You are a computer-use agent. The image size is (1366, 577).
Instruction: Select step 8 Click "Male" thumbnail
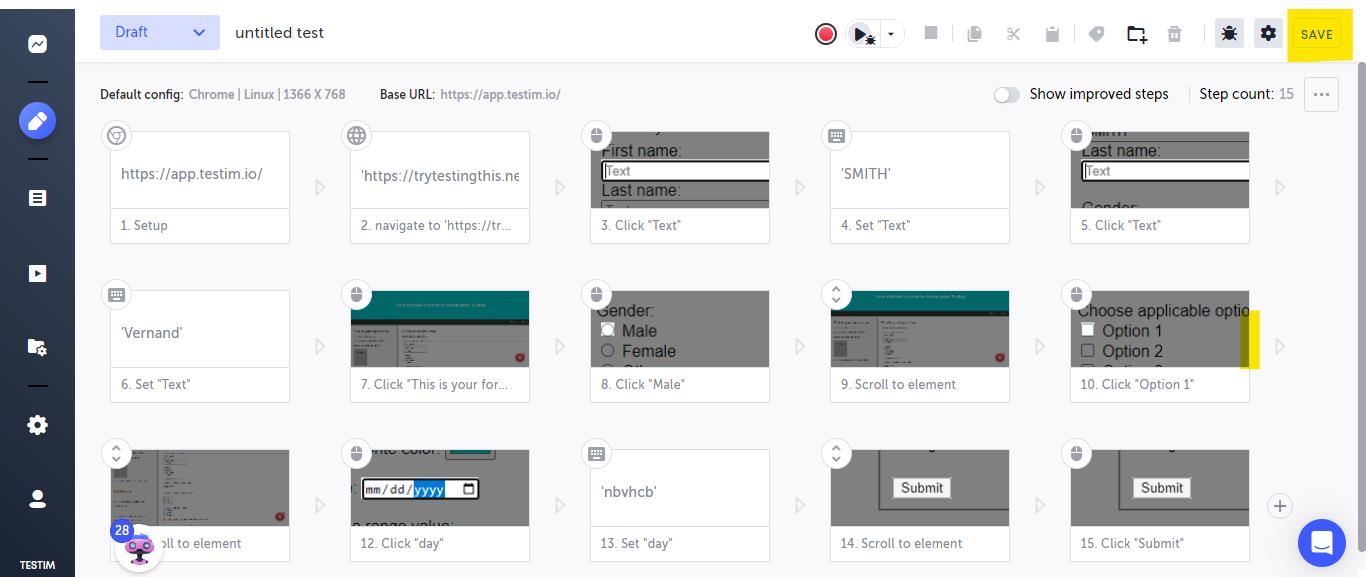(679, 330)
